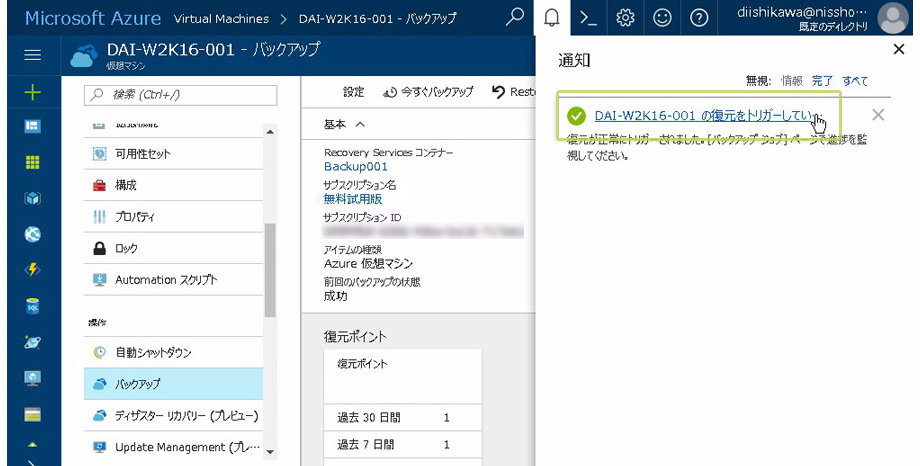Screen dimensions: 920x466
Task: Click 今すぐバックアップ toolbar button
Action: [428, 92]
